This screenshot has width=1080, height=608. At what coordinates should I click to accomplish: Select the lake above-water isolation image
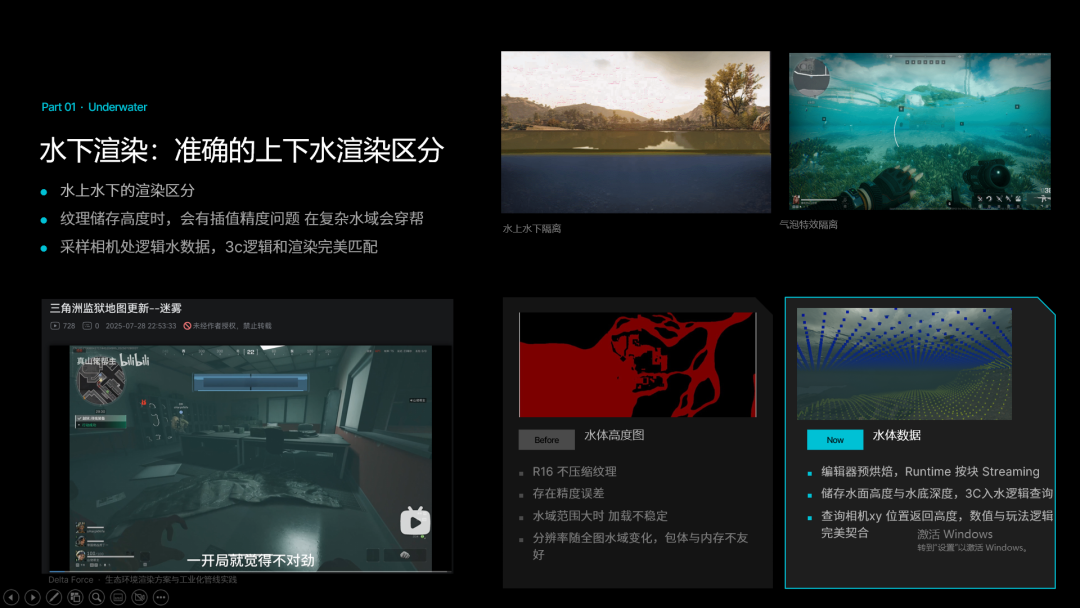pyautogui.click(x=636, y=132)
